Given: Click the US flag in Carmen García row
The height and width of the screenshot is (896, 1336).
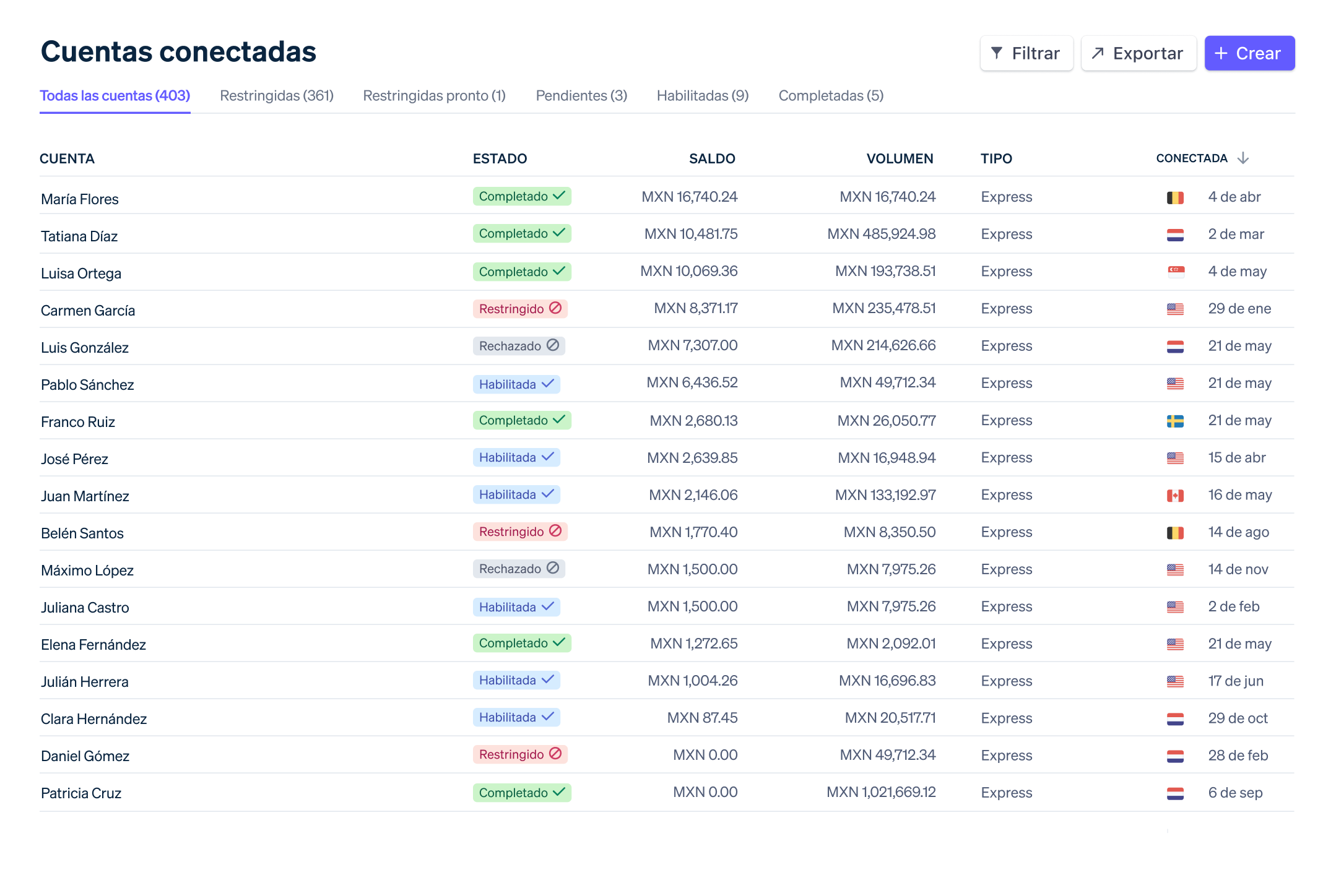Looking at the screenshot, I should point(1175,309).
